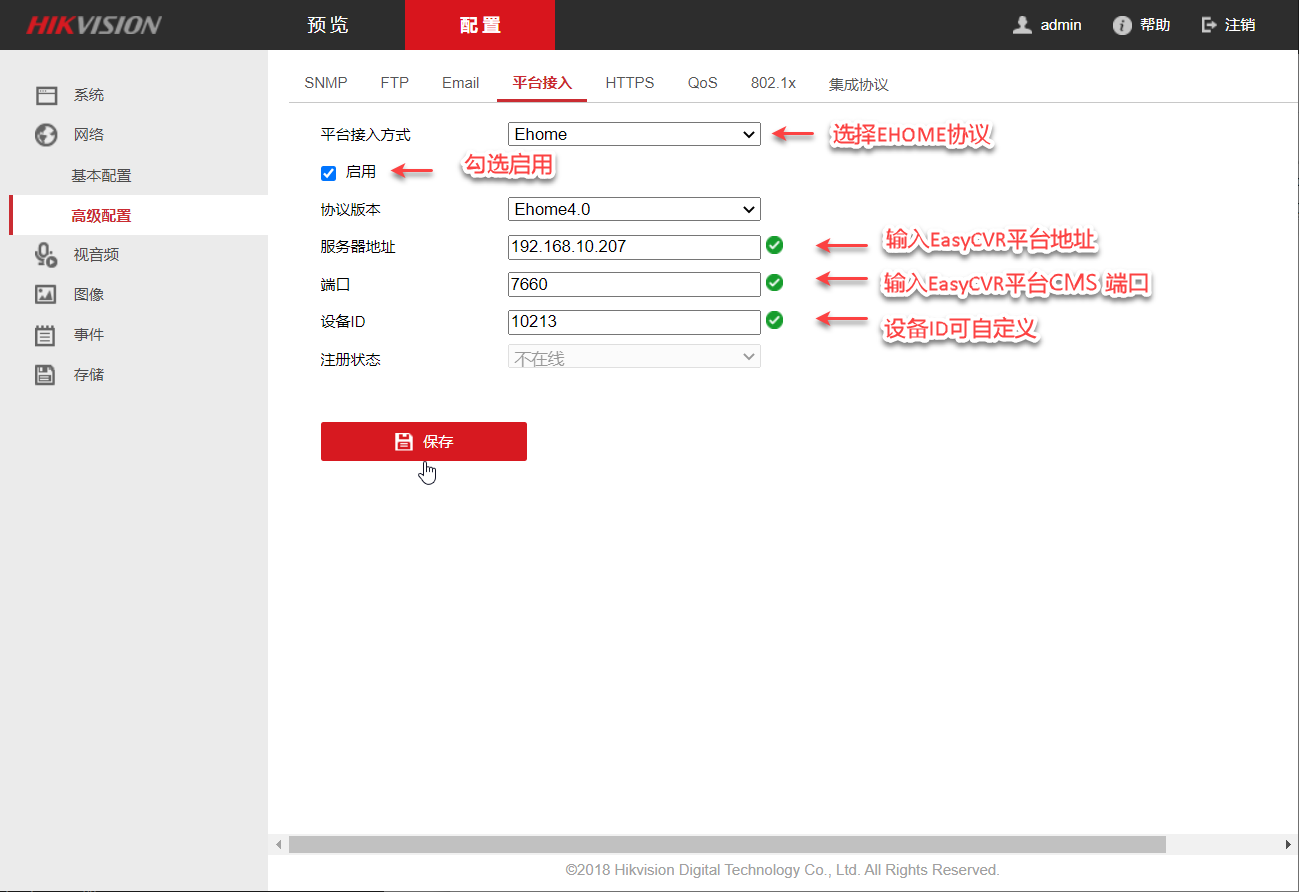
Task: Select 视音频 in the sidebar
Action: [x=96, y=255]
